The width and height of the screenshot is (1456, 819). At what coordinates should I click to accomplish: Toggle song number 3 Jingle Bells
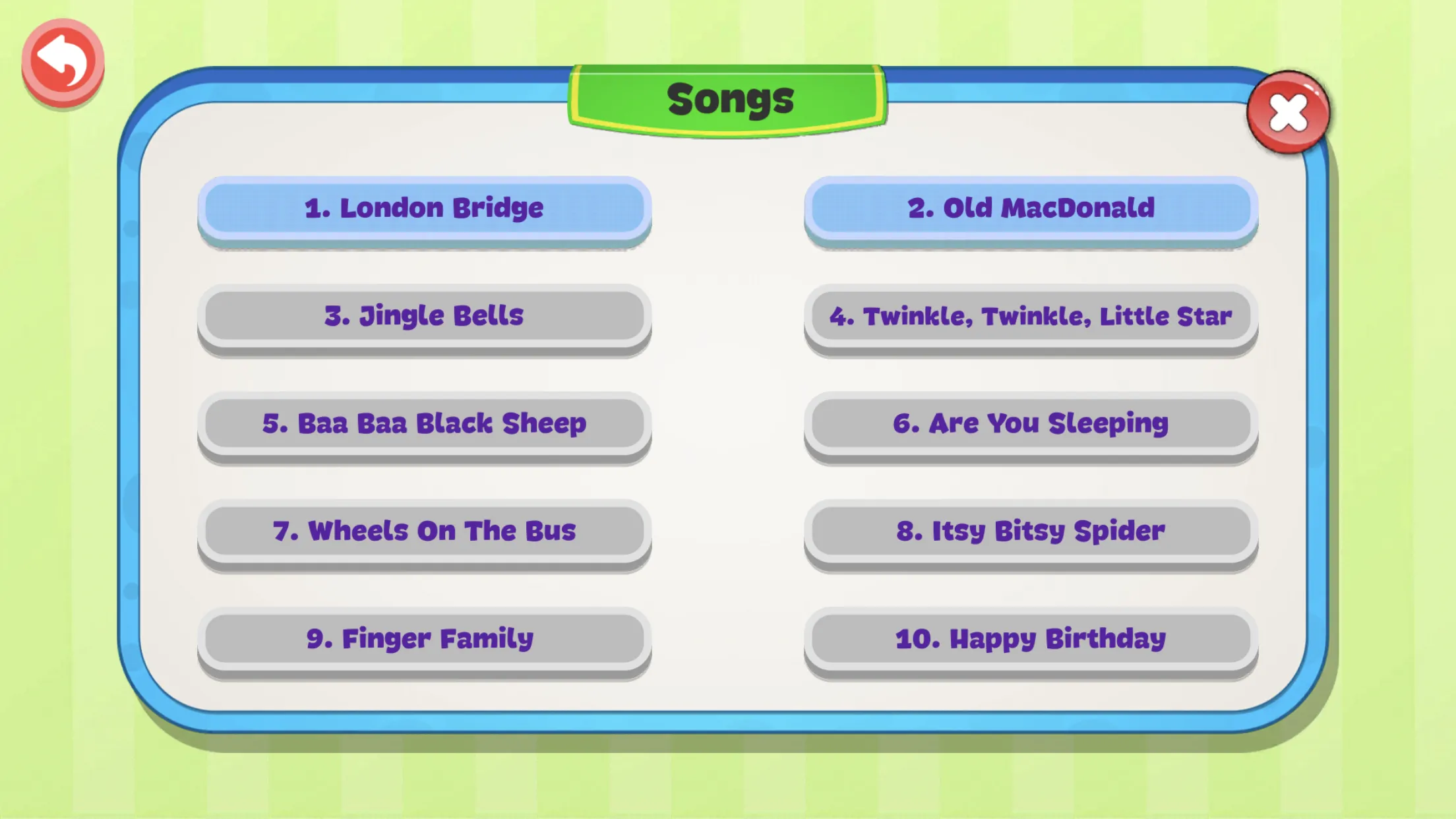(423, 314)
